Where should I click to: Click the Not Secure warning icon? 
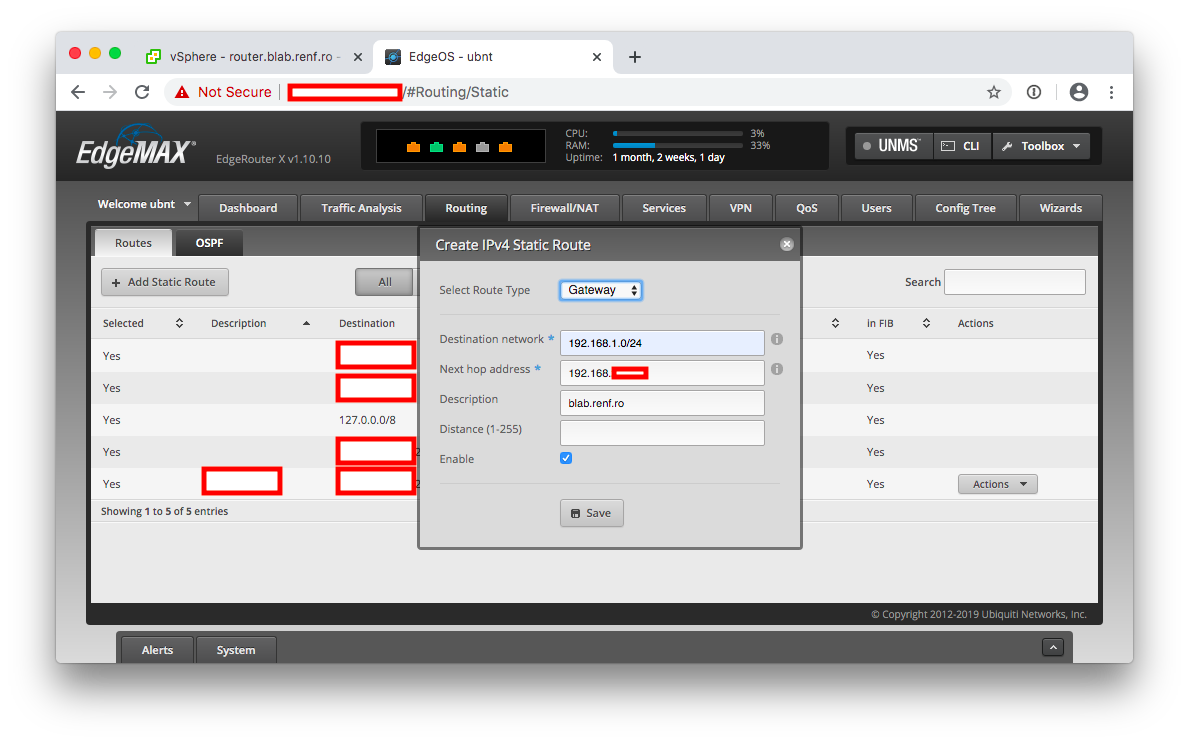click(182, 92)
